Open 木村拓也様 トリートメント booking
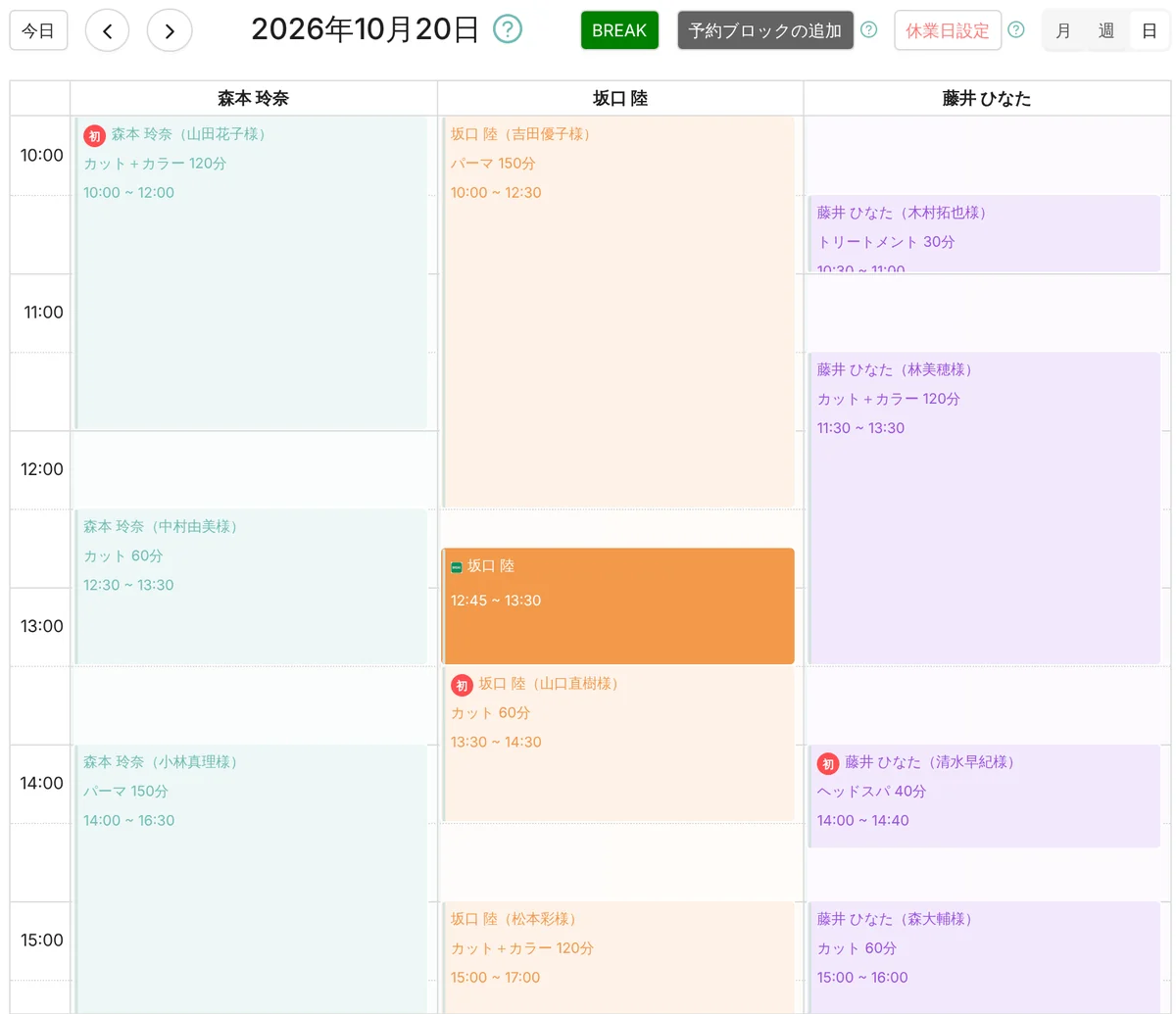 click(984, 233)
